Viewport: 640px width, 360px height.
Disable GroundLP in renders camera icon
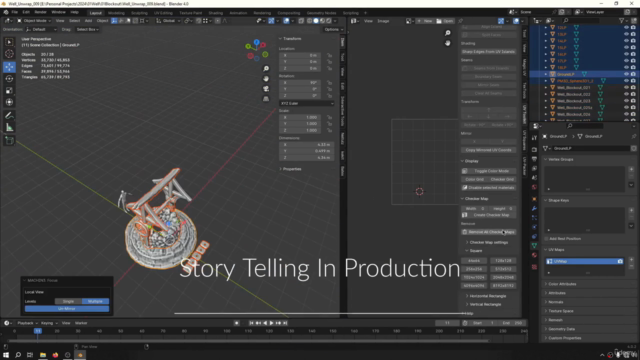[633, 74]
